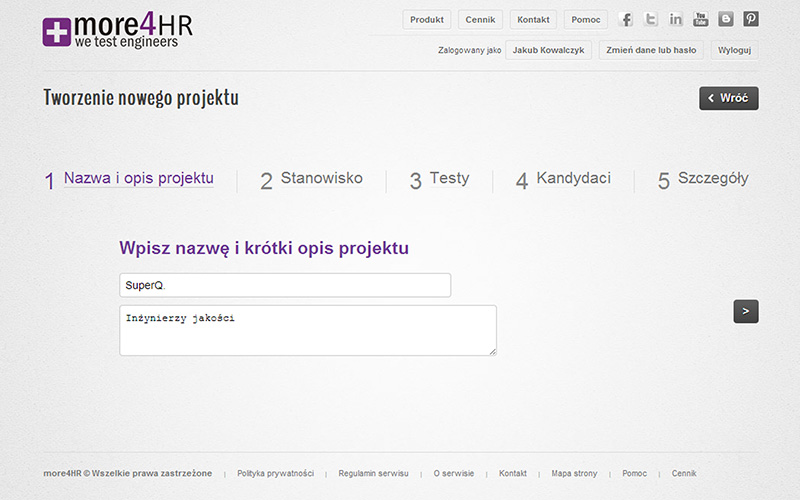The height and width of the screenshot is (500, 800).
Task: Go to next step with arrow button
Action: click(746, 311)
